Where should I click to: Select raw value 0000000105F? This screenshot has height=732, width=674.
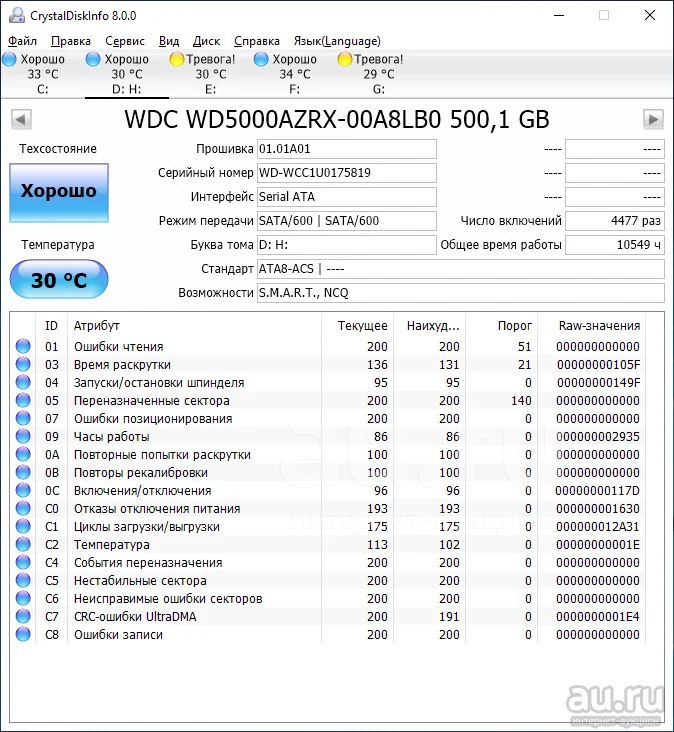tap(598, 365)
